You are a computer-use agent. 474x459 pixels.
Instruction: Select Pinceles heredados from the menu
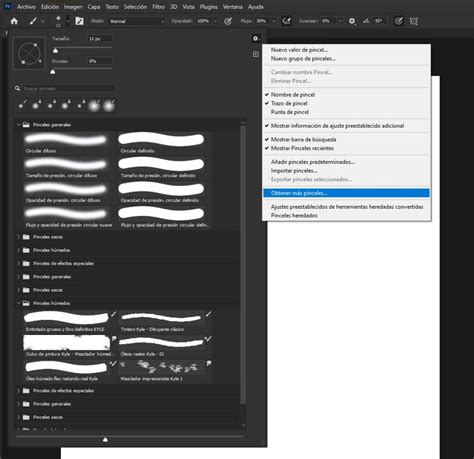pyautogui.click(x=294, y=216)
